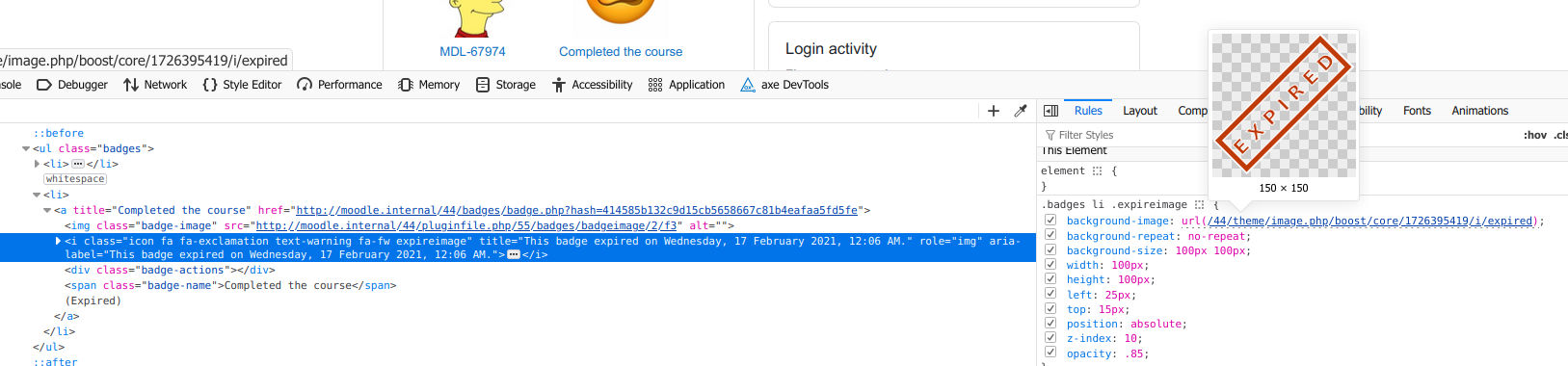Switch to the Layout tab
Viewport: 1568px width, 366px height.
tap(1140, 111)
